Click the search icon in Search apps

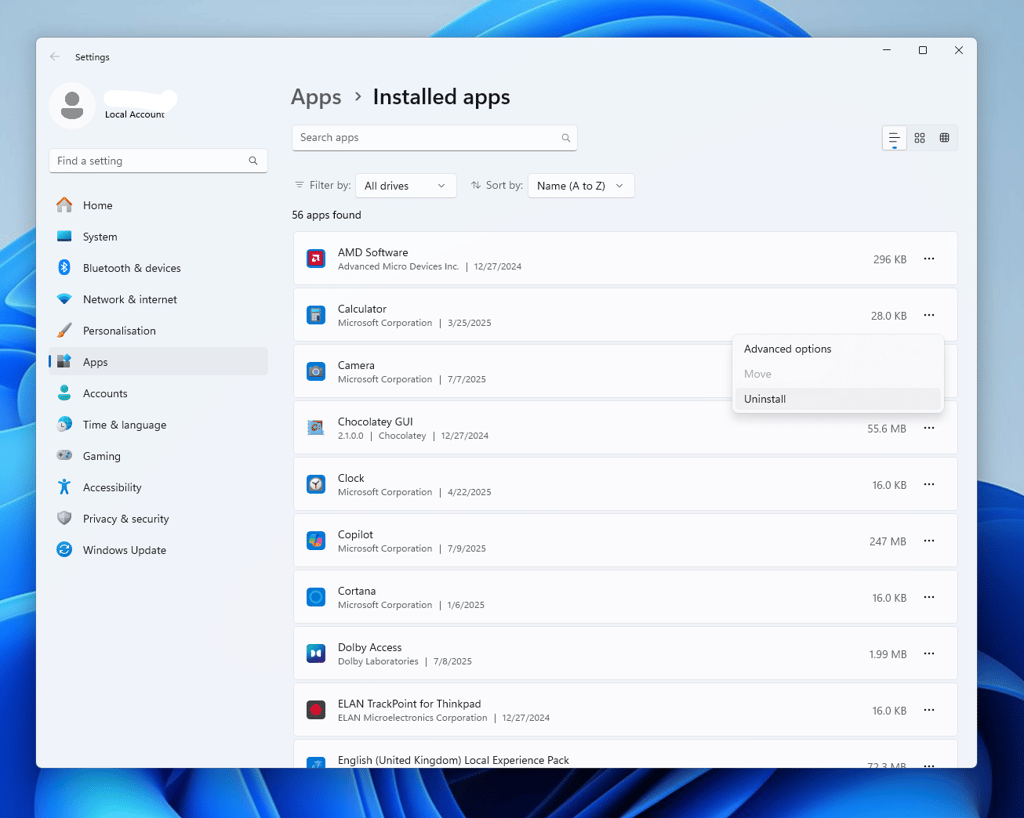click(x=566, y=138)
